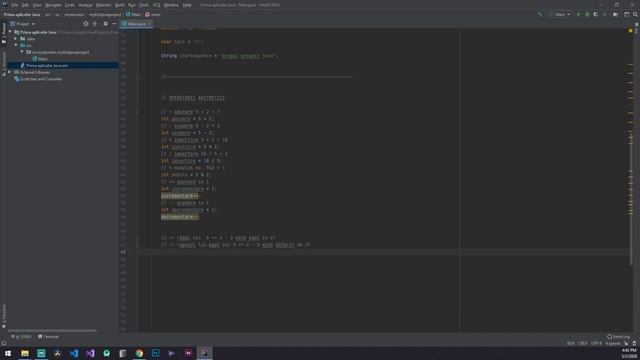Open Search Everywhere magnifier
This screenshot has height=360, width=640.
(635, 14)
